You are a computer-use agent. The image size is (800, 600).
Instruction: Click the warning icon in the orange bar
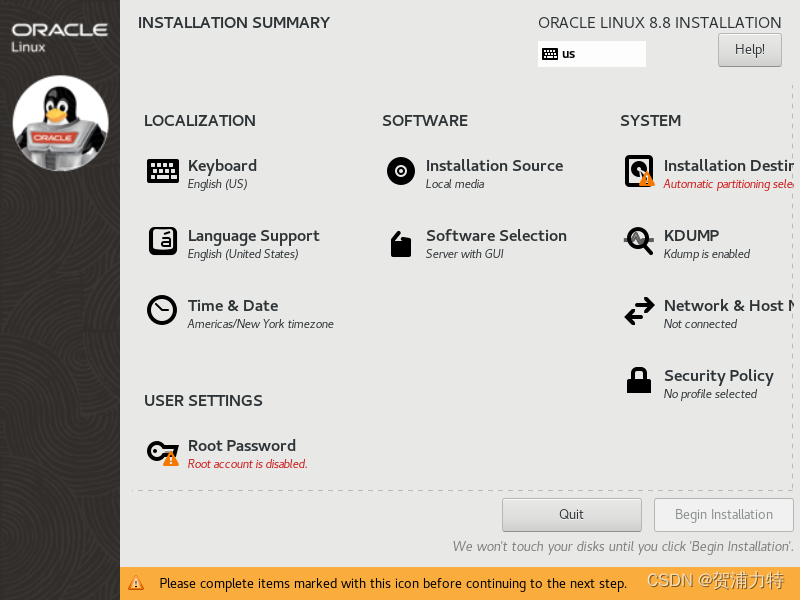(136, 583)
